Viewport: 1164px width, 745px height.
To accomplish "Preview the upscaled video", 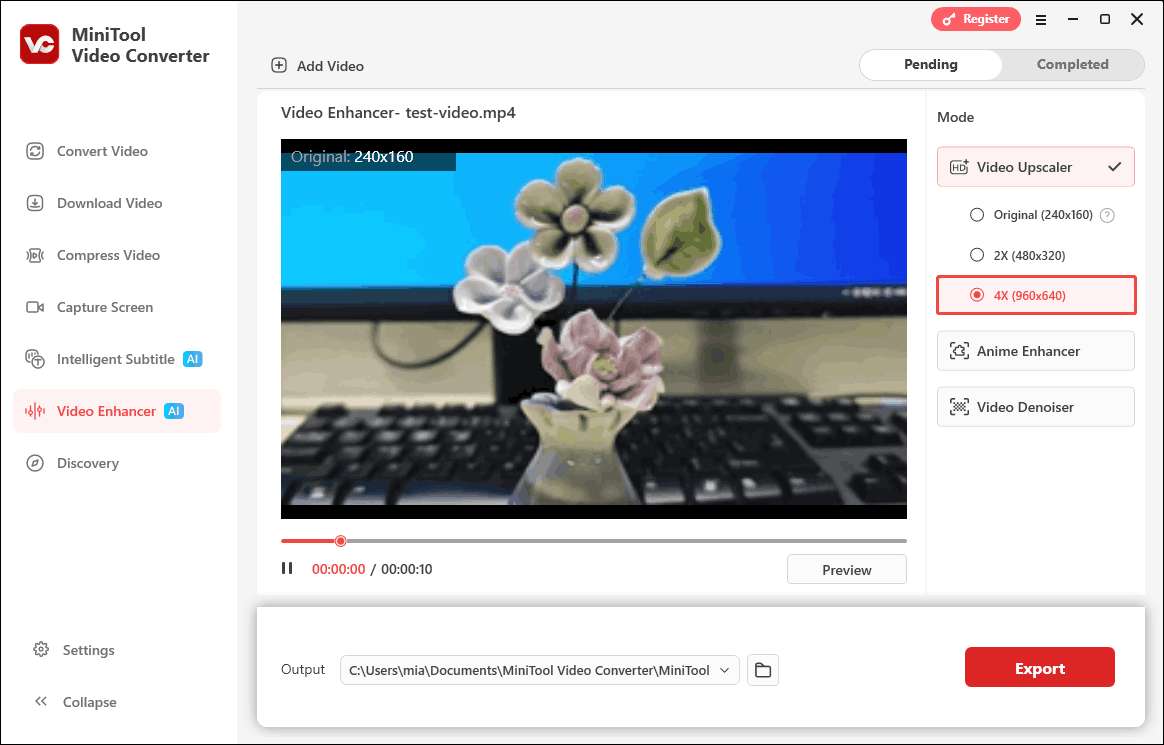I will click(x=846, y=568).
